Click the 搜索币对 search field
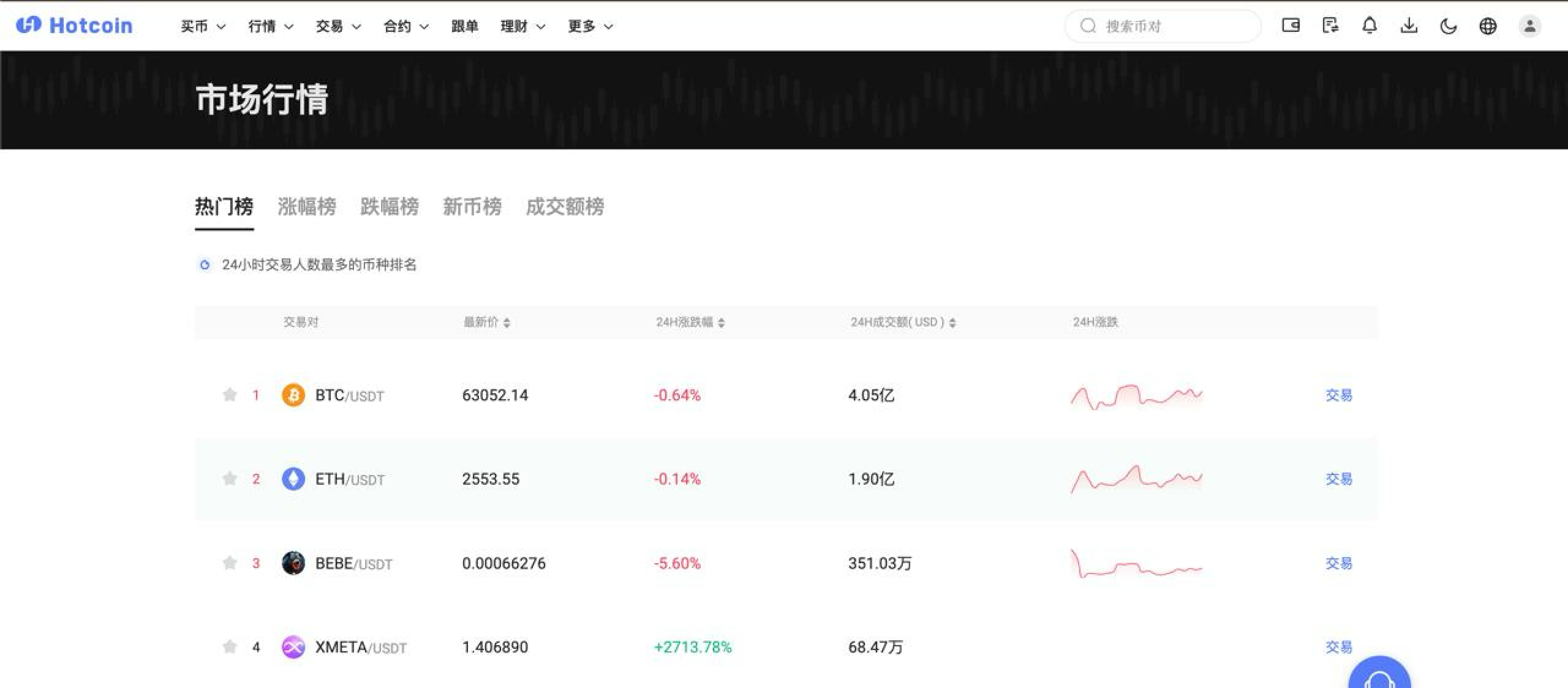 tap(1164, 26)
